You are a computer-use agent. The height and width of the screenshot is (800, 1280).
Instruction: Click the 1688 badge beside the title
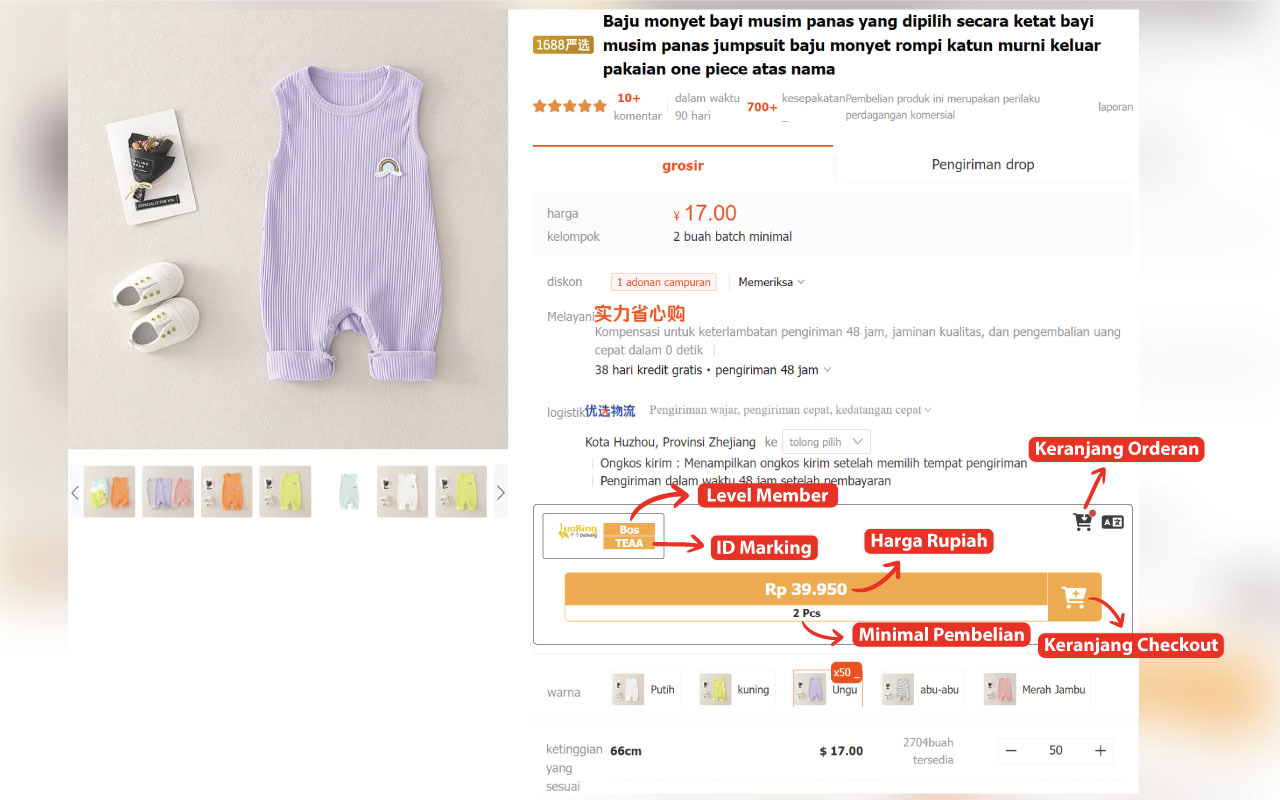tap(564, 45)
